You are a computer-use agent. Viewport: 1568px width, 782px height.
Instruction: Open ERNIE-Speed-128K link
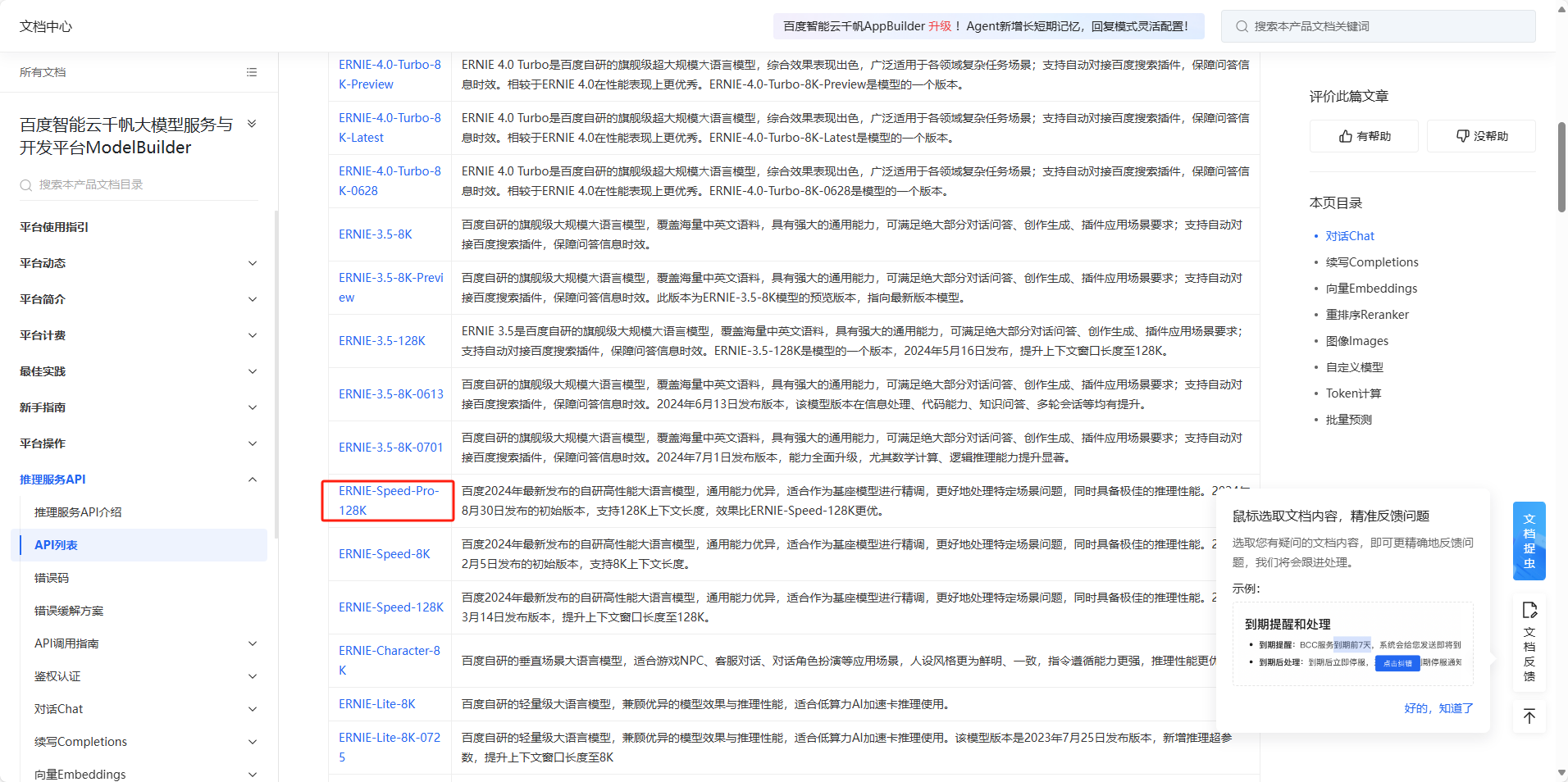point(391,607)
